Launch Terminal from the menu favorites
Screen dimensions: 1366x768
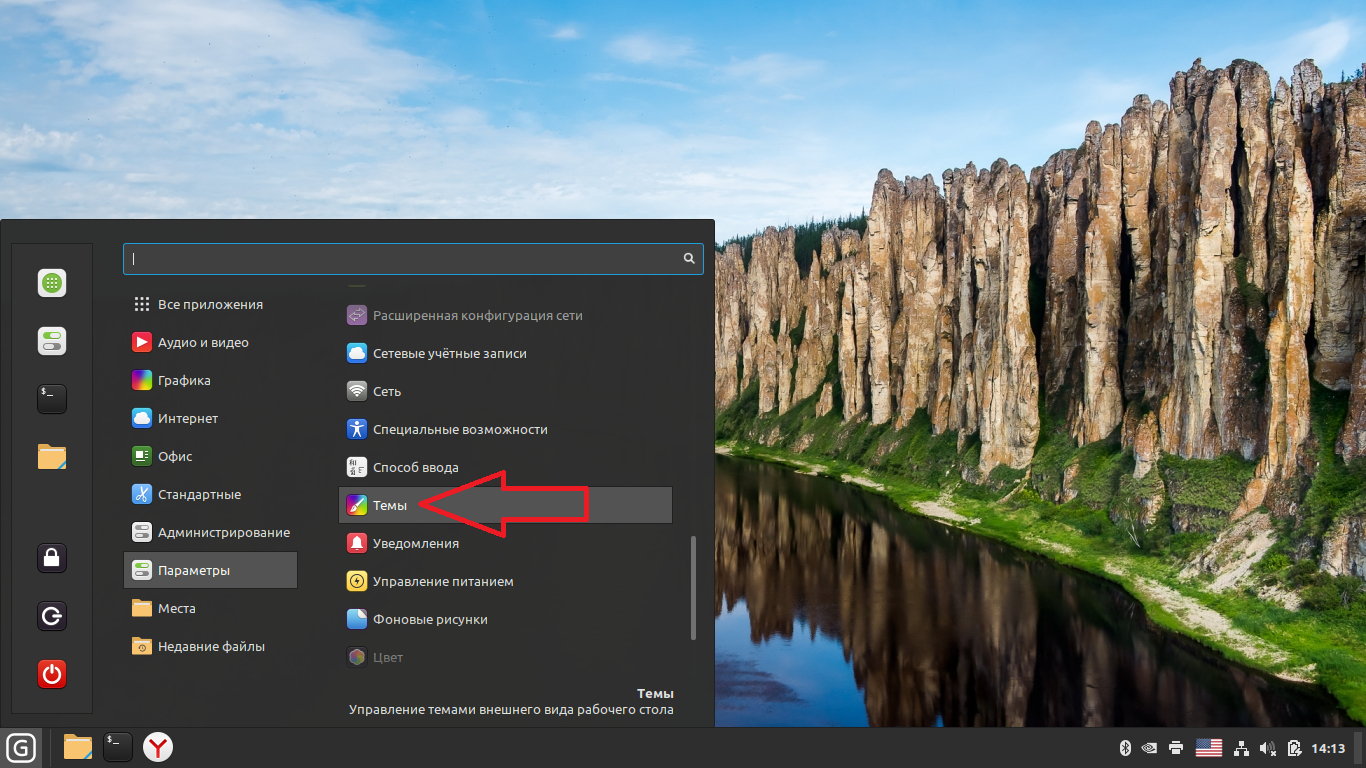(52, 399)
